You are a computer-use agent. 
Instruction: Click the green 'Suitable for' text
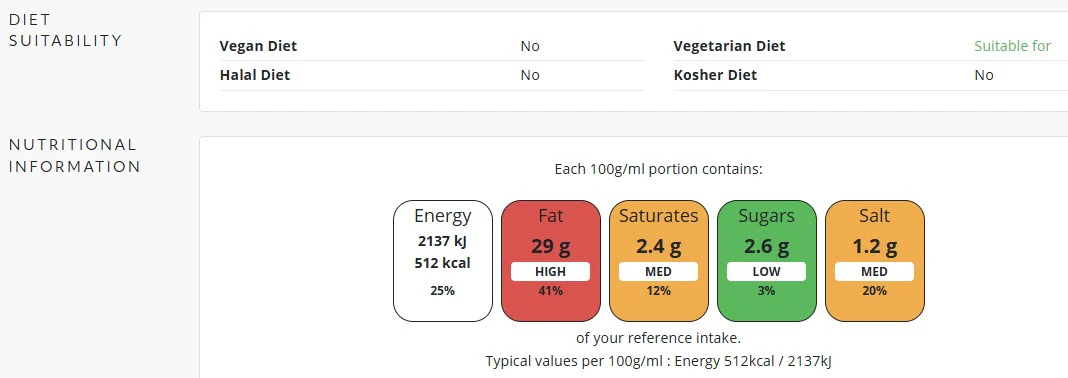1012,46
